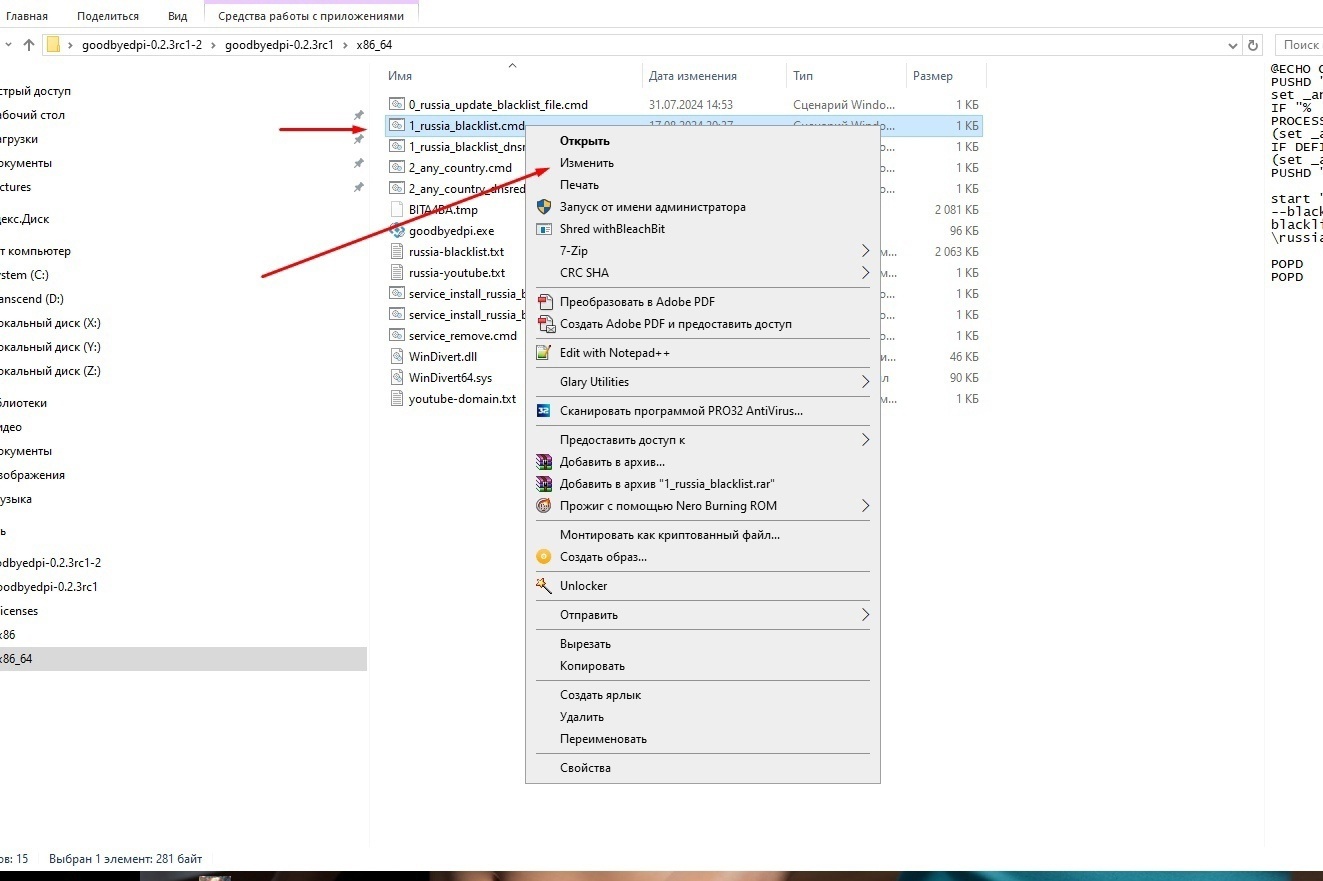Navigate to goodbyedpi-0.2.3rc1-2 in the breadcrumb
Image resolution: width=1323 pixels, height=881 pixels.
click(143, 45)
